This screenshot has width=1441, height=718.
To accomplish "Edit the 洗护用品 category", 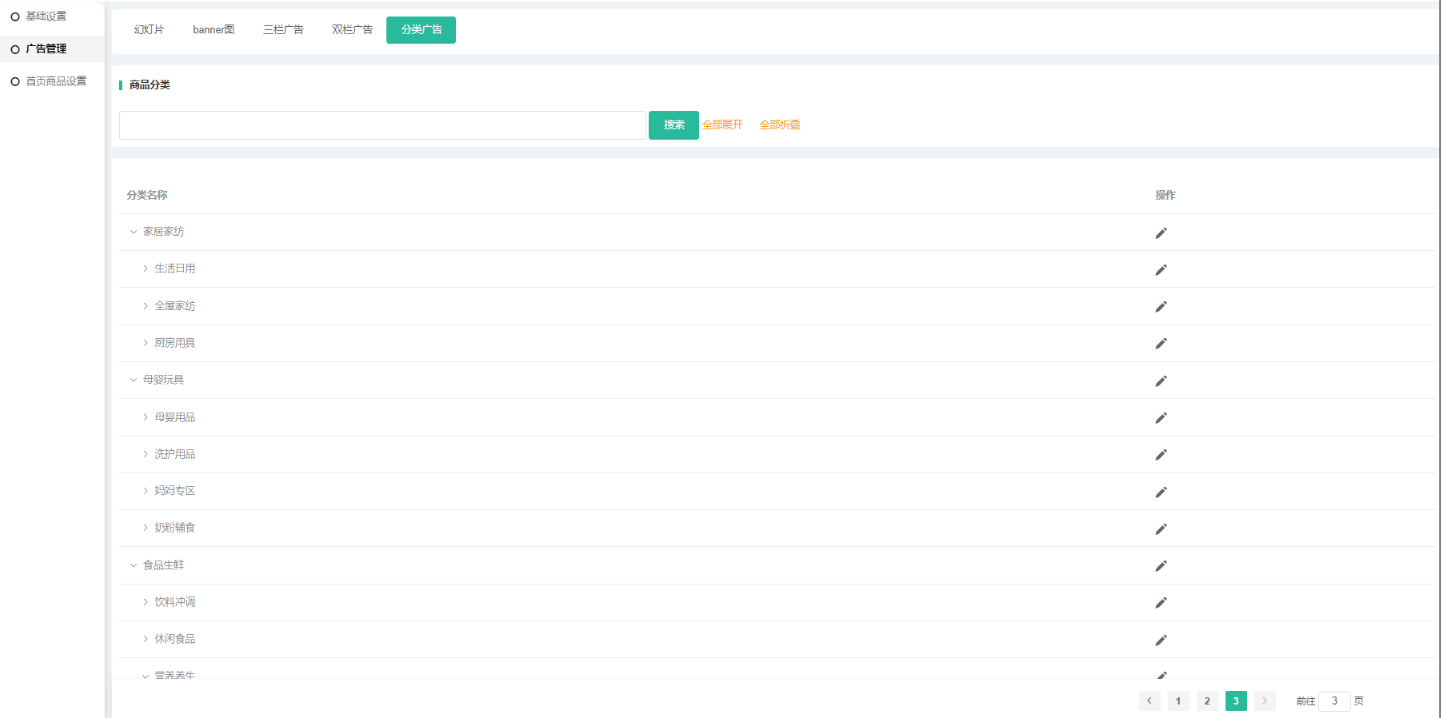I will tap(1161, 455).
